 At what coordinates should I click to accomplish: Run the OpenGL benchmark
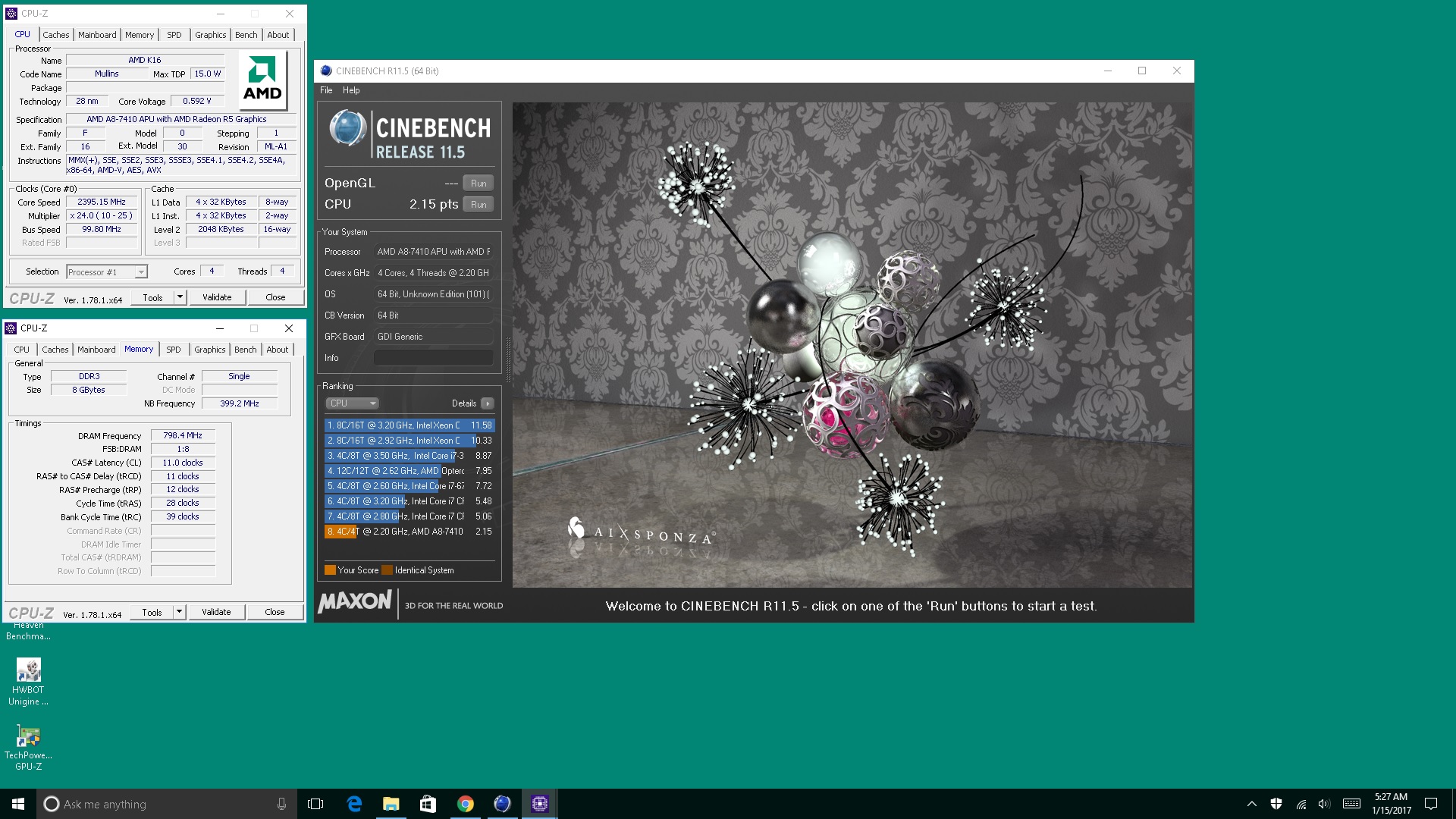pyautogui.click(x=479, y=184)
